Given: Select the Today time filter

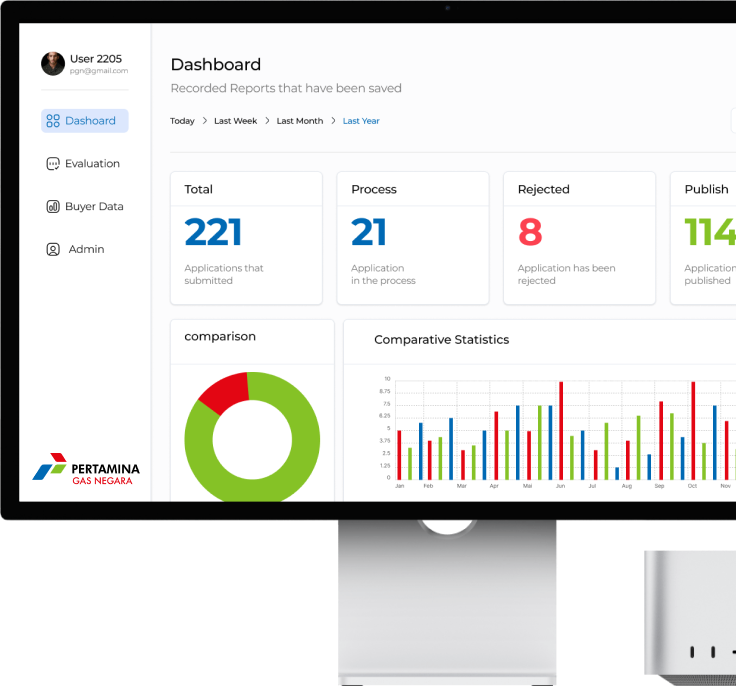Looking at the screenshot, I should point(182,121).
